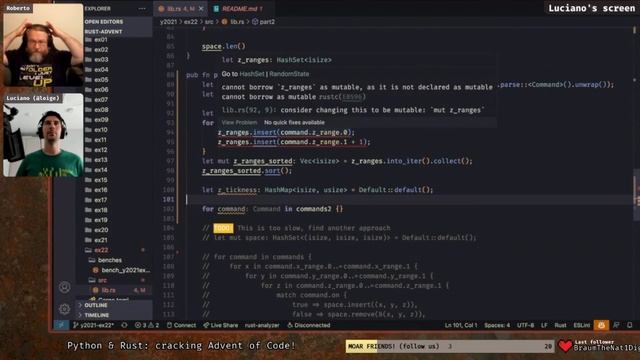Close the lib.rs editor tab
Viewport: 640px width, 360px height.
pos(201,9)
